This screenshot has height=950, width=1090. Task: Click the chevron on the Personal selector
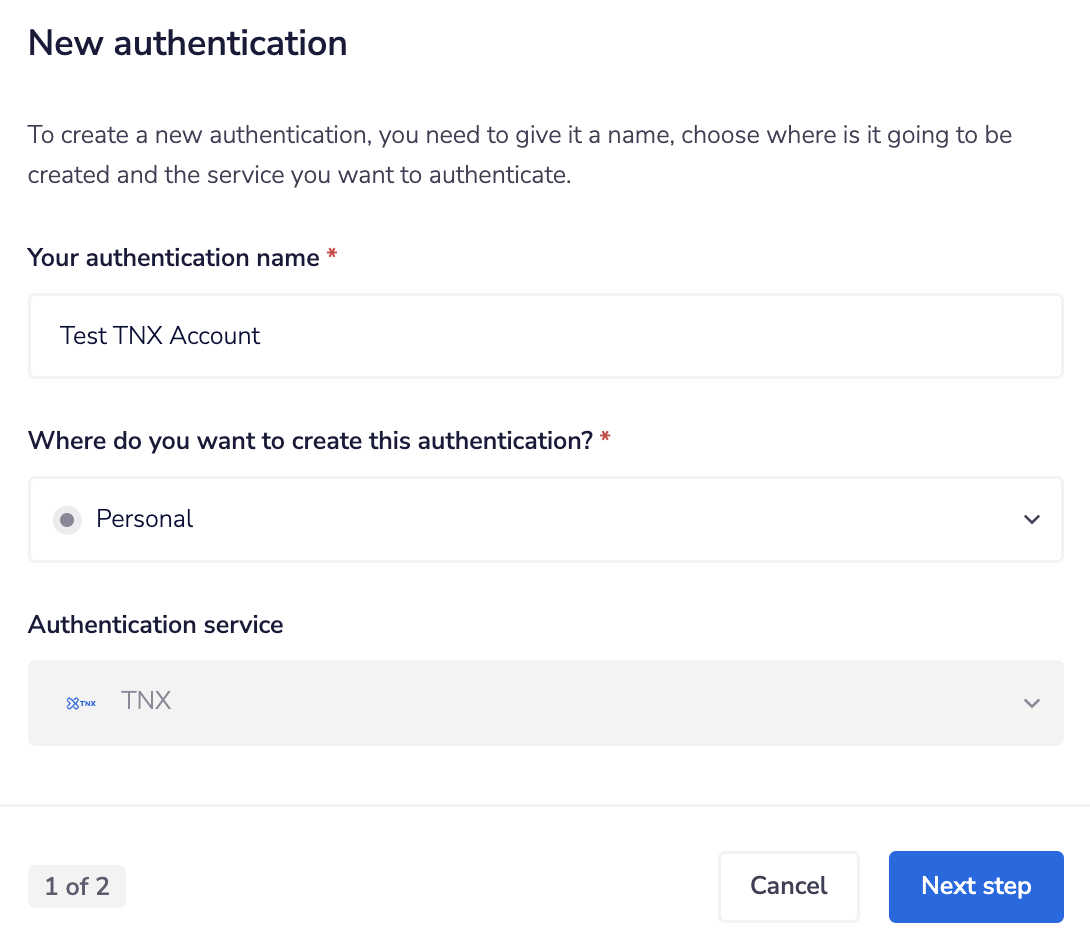(x=1031, y=519)
